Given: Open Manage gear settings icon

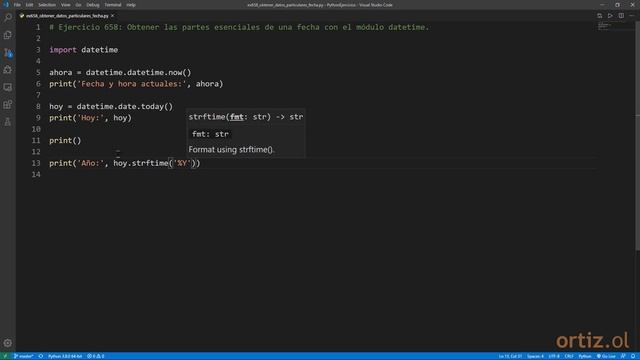Looking at the screenshot, I should (x=8, y=343).
